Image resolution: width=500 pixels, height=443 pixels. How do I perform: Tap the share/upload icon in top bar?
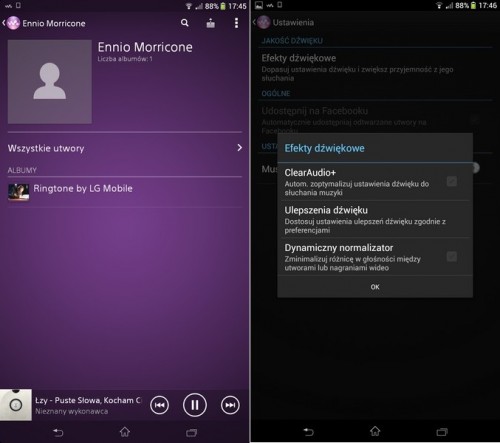[210, 23]
